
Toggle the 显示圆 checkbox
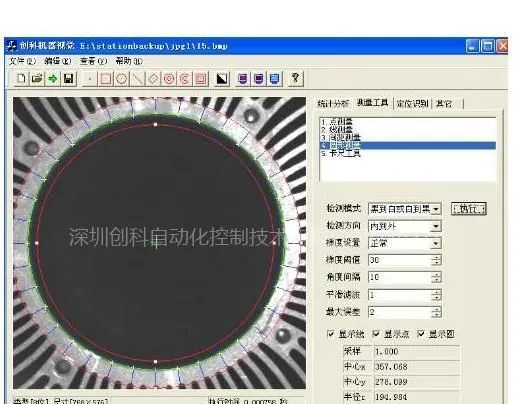point(421,334)
